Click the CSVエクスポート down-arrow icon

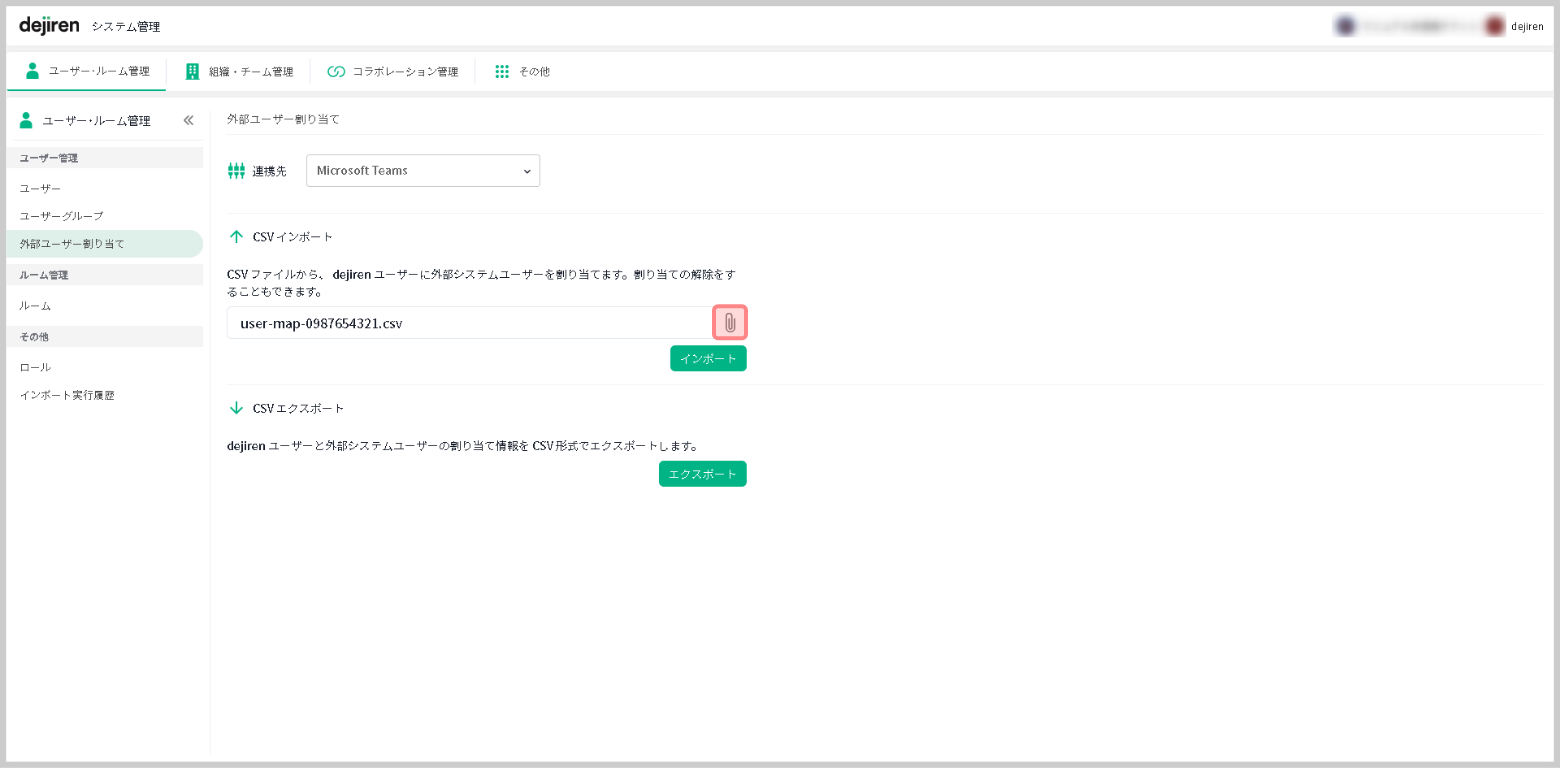point(236,408)
